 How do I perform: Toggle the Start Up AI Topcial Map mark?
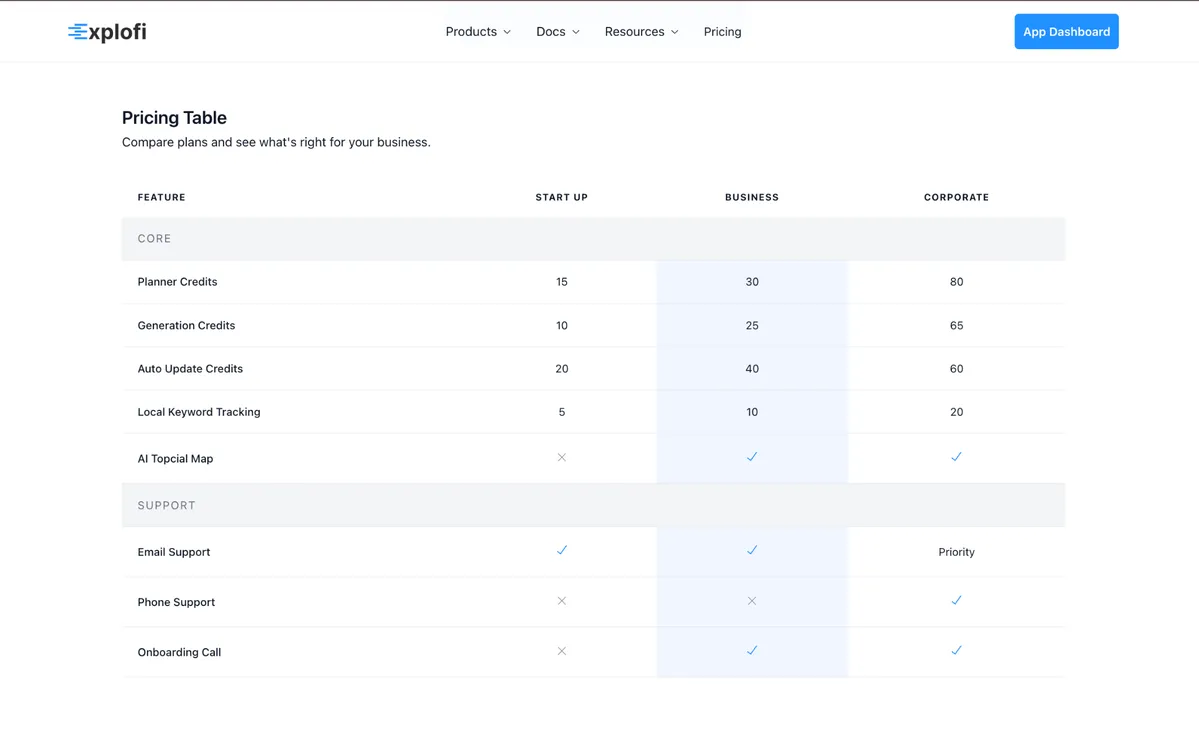click(561, 457)
